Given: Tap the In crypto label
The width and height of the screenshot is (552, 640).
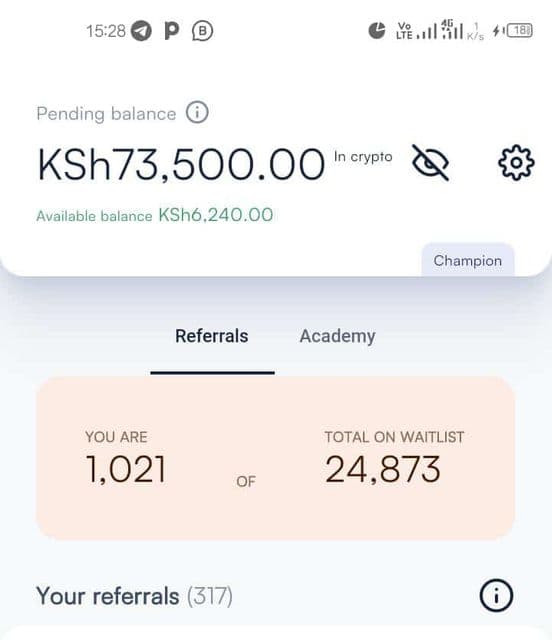Looking at the screenshot, I should [363, 157].
